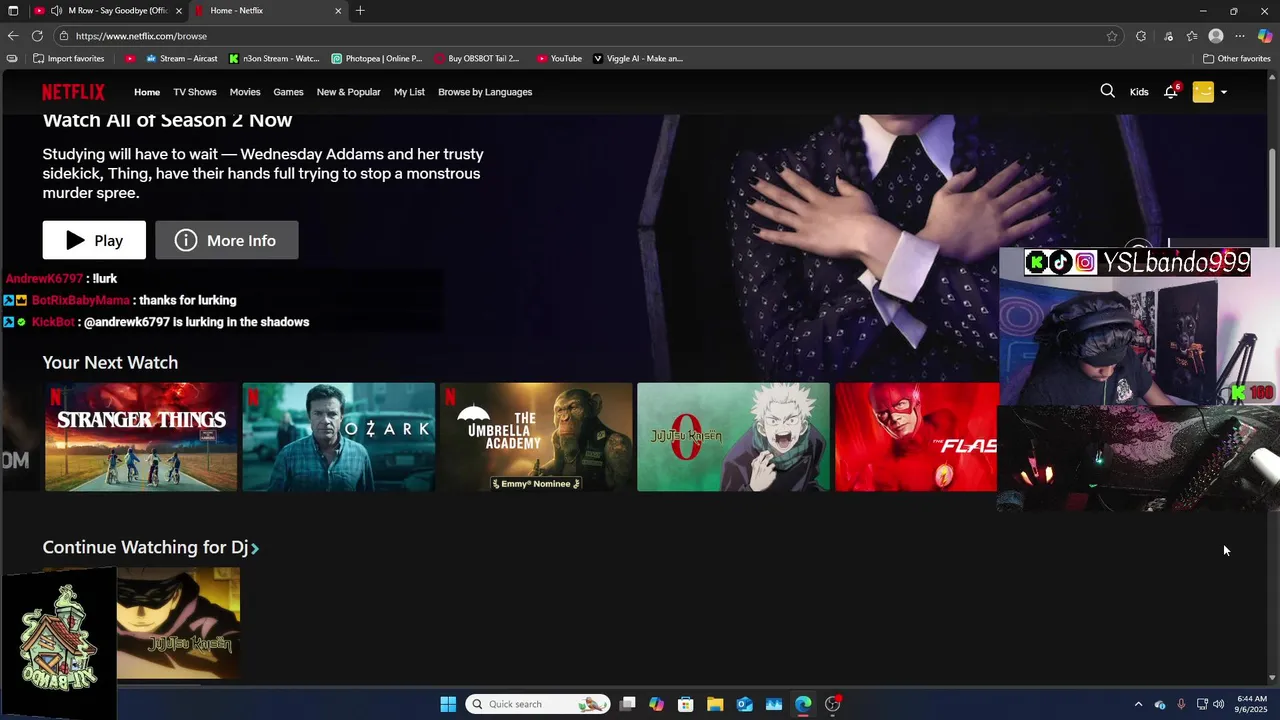The height and width of the screenshot is (720, 1280).
Task: Open OBS Studio taskbar icon
Action: click(x=833, y=704)
